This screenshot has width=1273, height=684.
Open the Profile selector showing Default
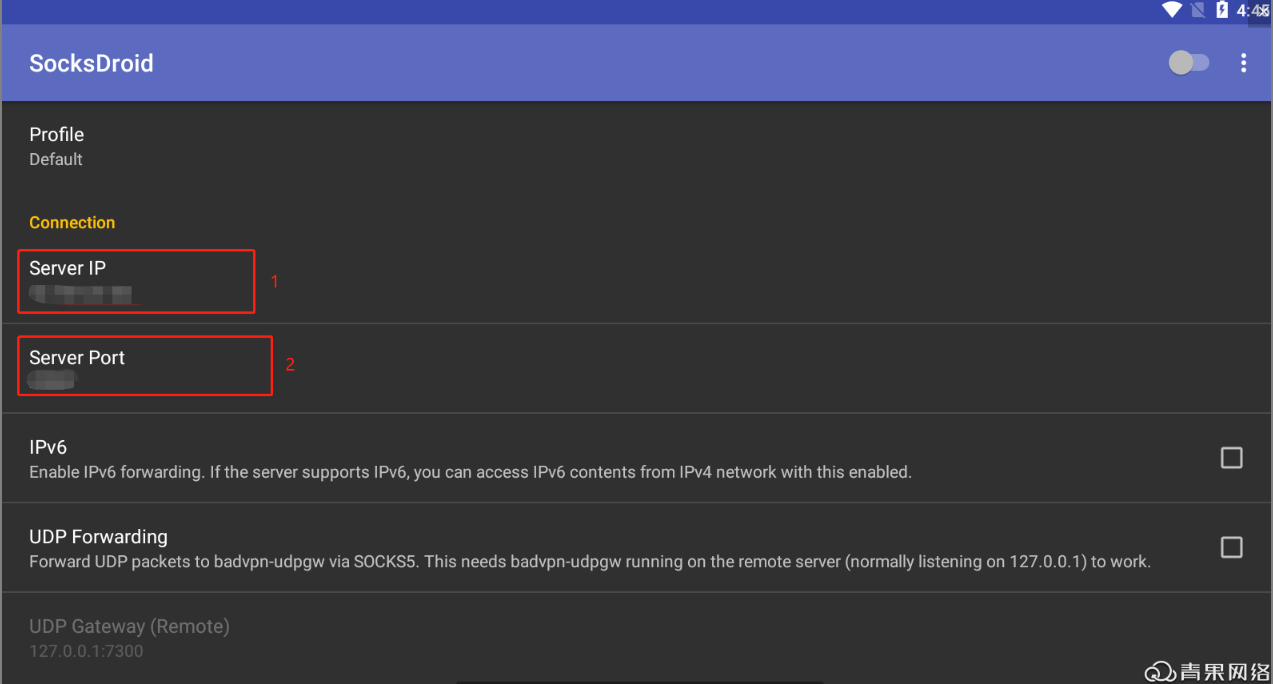tap(57, 146)
